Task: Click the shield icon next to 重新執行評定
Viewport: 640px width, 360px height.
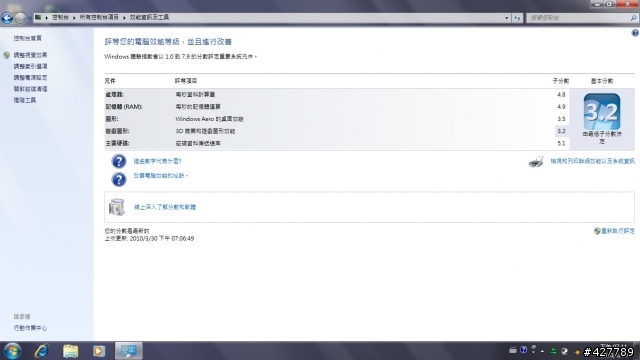Action: [x=597, y=231]
